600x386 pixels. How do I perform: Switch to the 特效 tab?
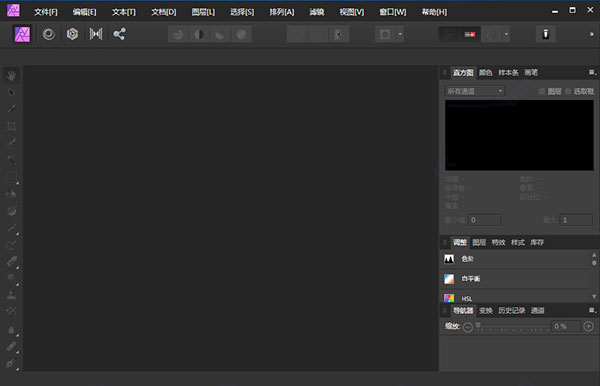pyautogui.click(x=498, y=243)
